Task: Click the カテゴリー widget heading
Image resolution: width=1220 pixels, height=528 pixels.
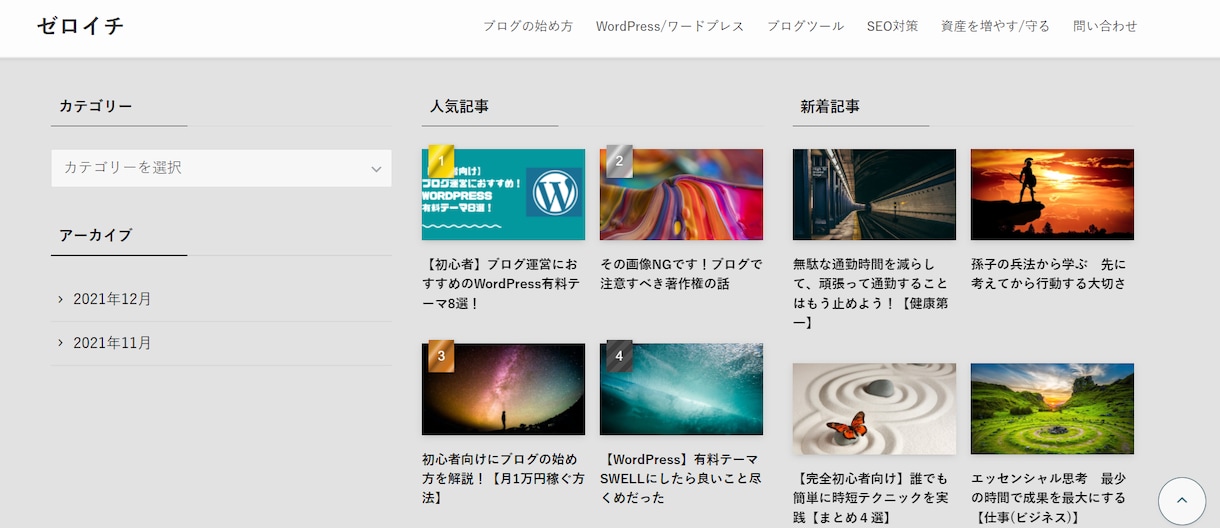Action: point(95,106)
